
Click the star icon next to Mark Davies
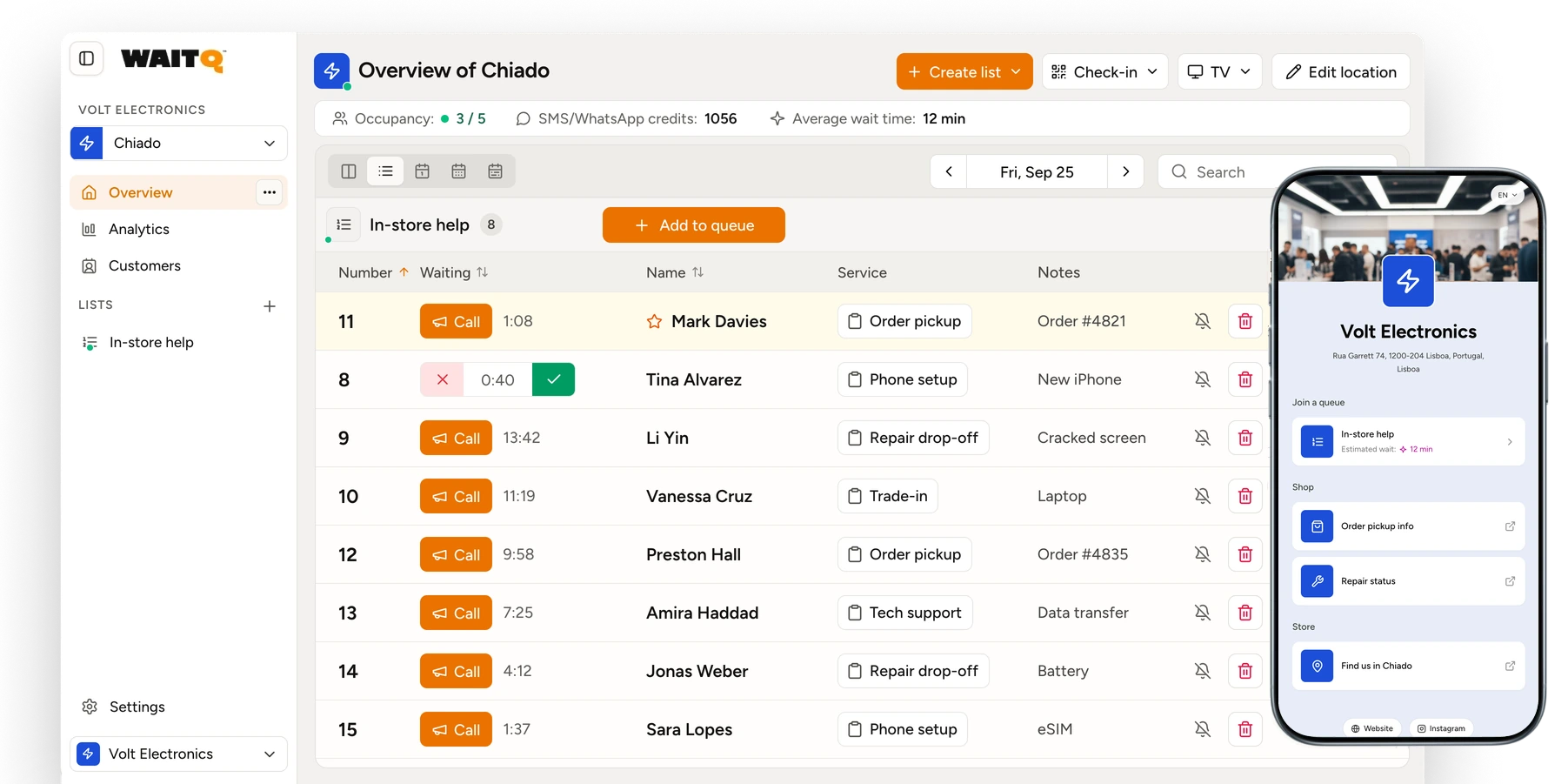[x=655, y=322]
